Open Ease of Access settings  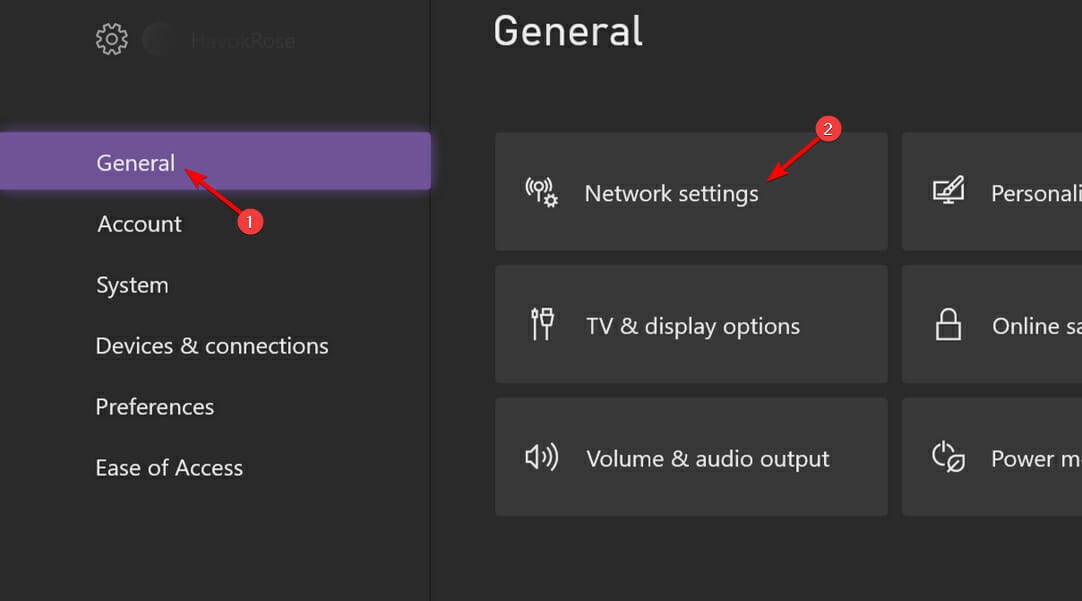point(169,468)
